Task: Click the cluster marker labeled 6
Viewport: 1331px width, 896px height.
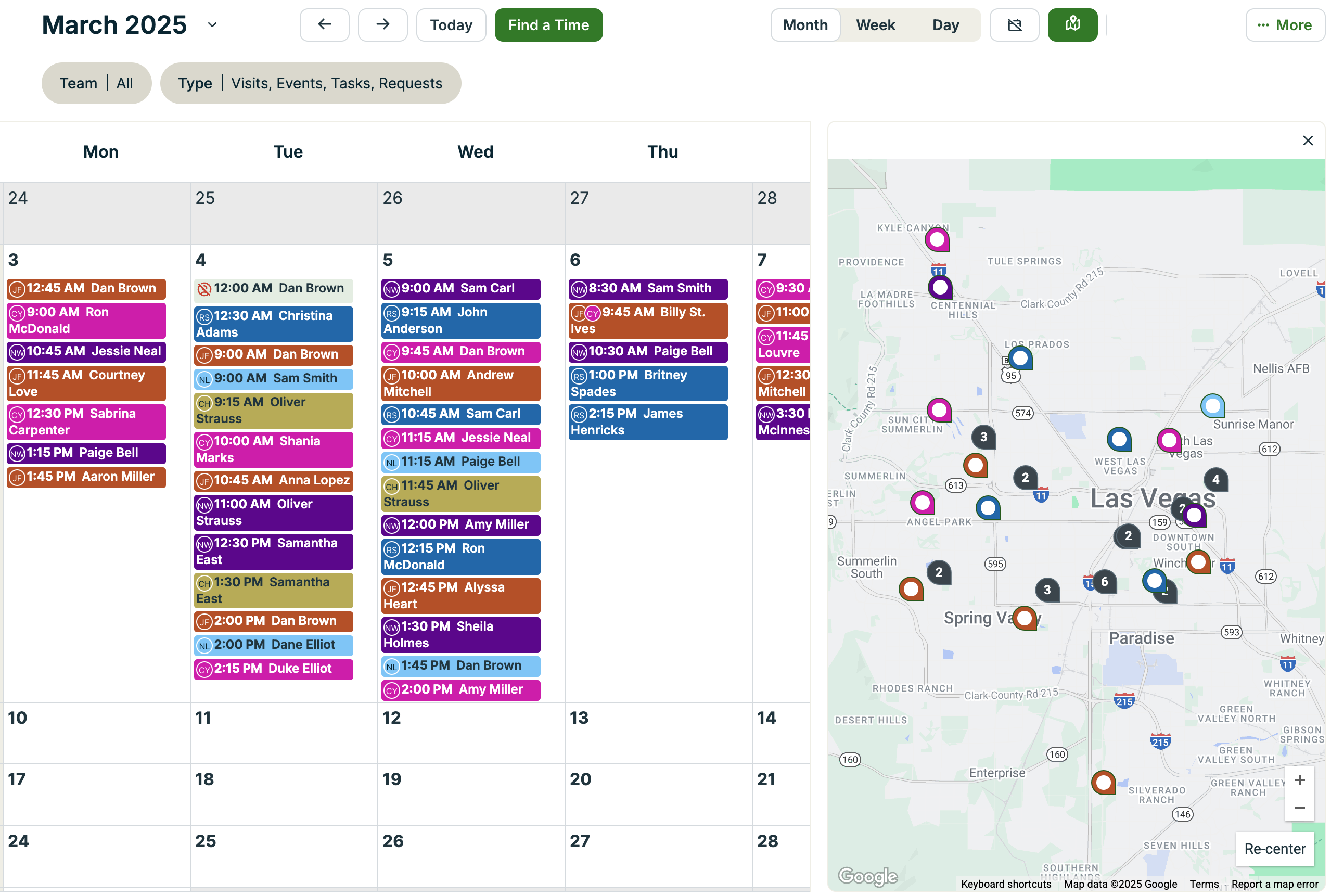Action: 1104,582
